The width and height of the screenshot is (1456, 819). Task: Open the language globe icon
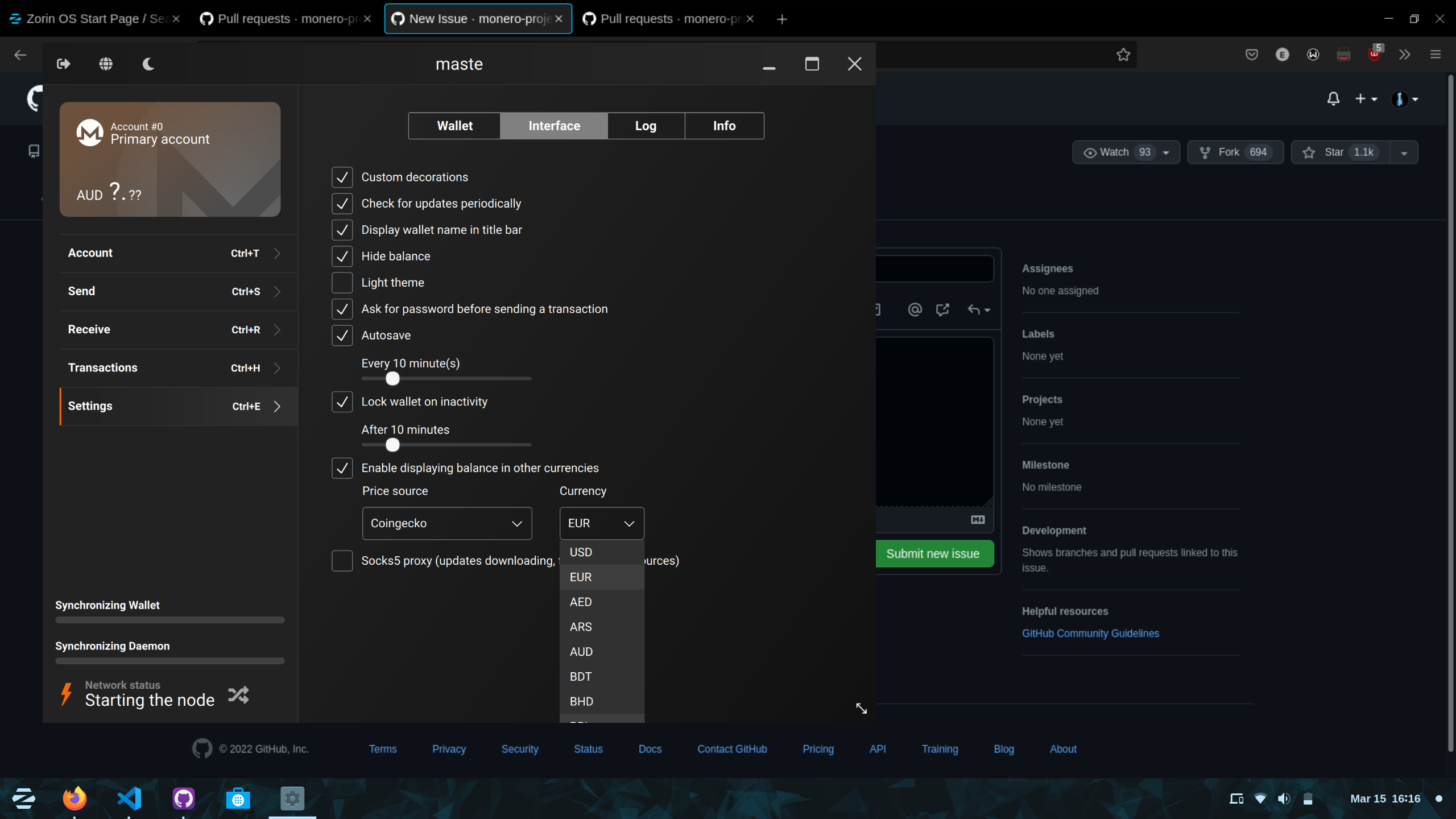click(106, 64)
